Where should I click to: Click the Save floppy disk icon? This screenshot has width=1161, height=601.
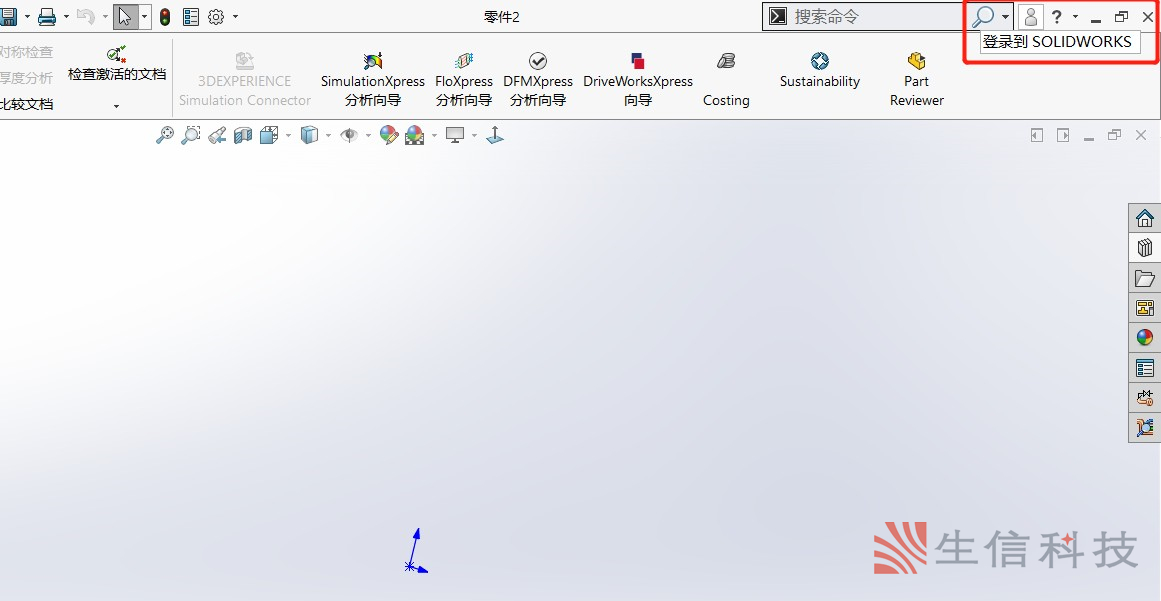tap(9, 16)
